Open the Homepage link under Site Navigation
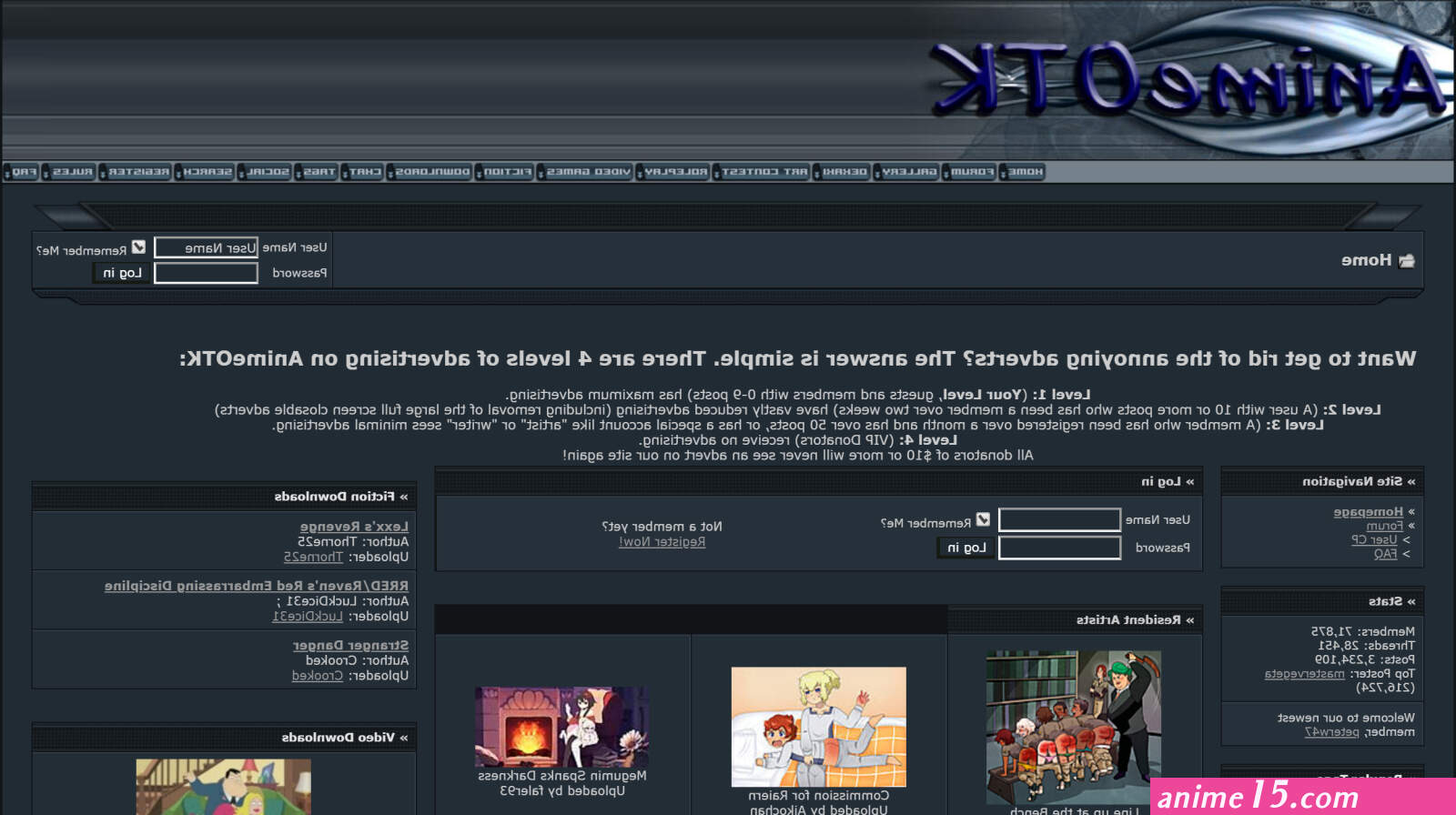Image resolution: width=1456 pixels, height=815 pixels. (x=1368, y=512)
